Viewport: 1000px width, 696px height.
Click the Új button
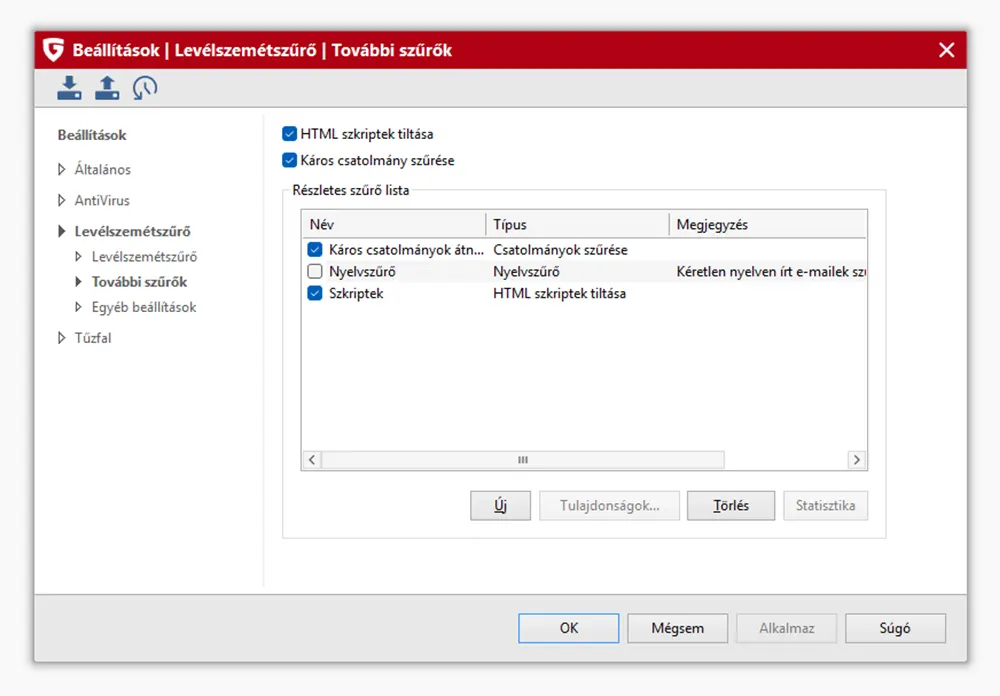click(x=500, y=506)
